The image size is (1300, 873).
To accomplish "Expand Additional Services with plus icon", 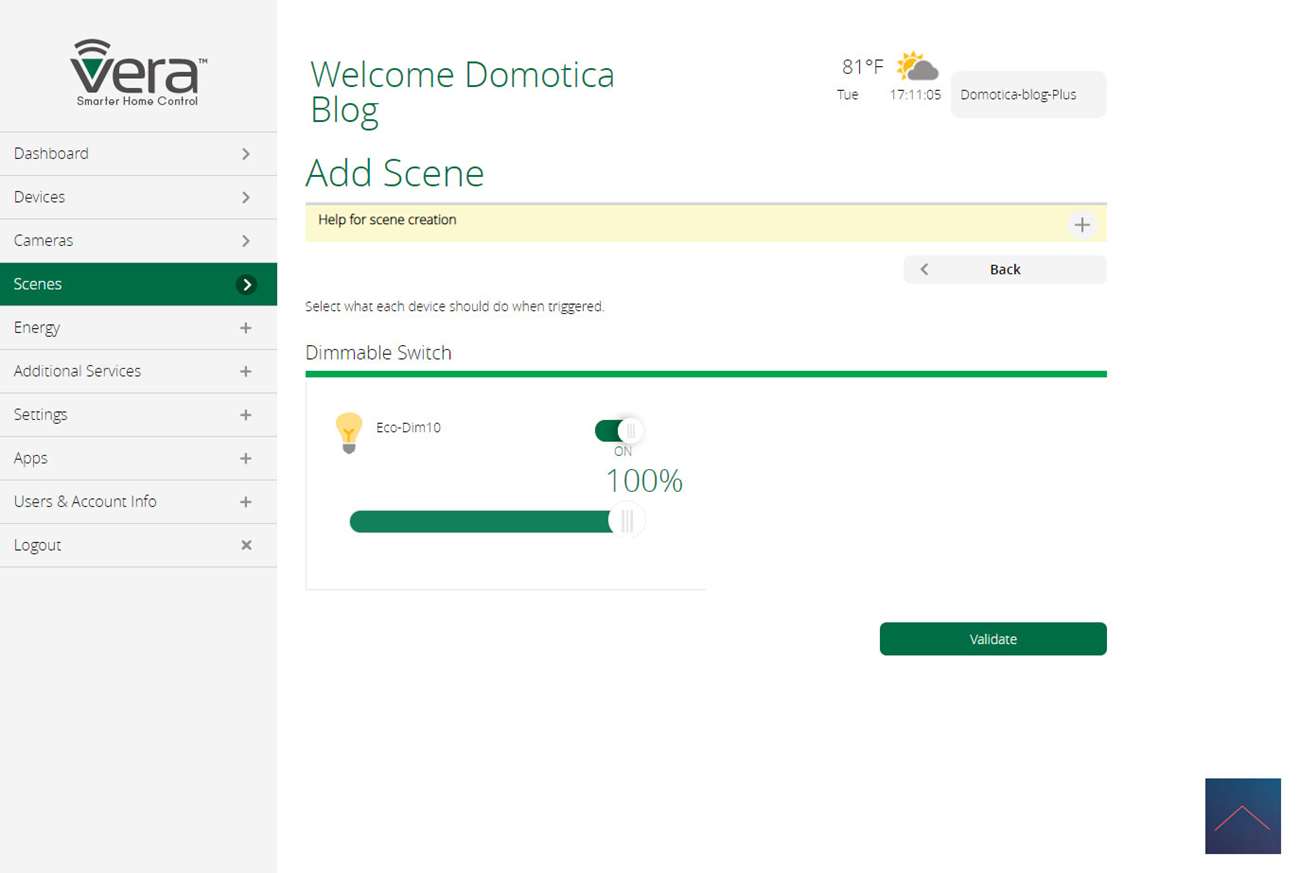I will (x=246, y=371).
